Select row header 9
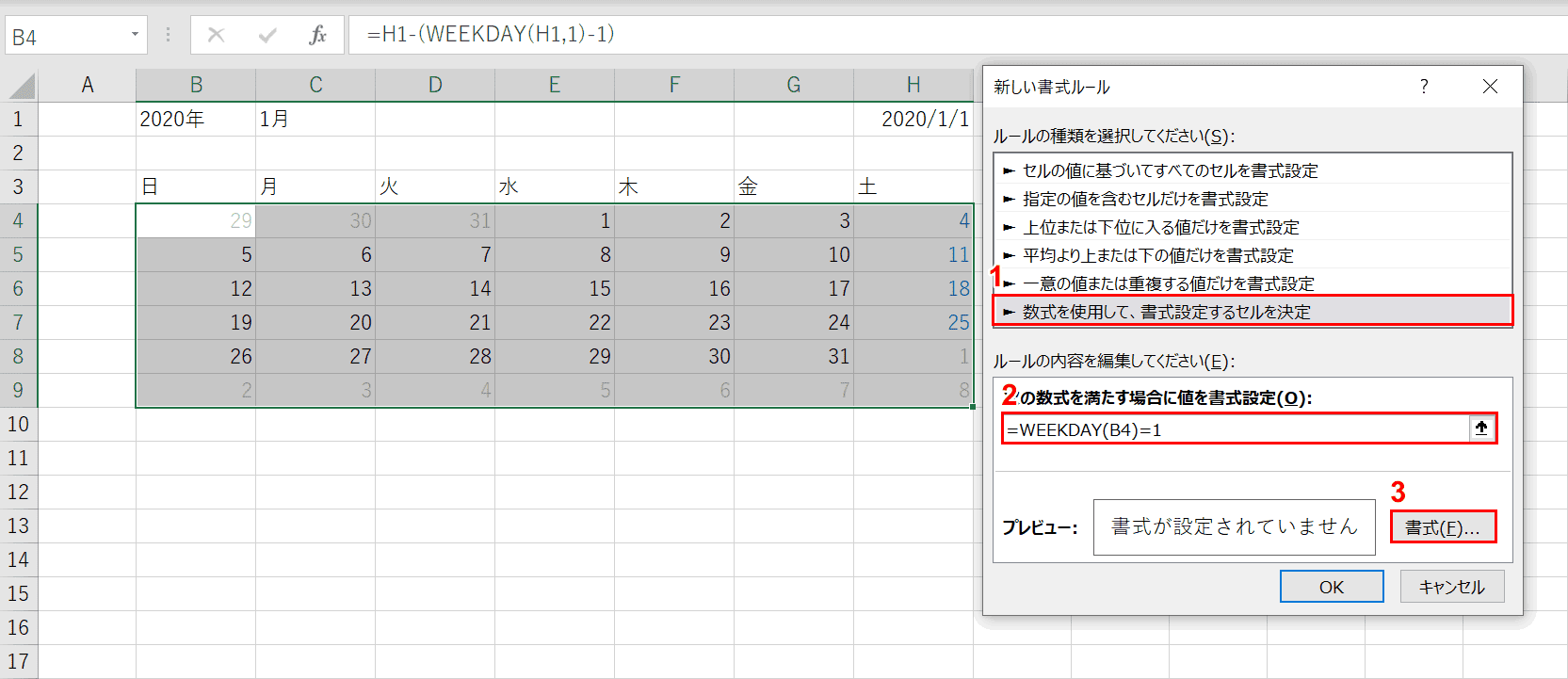The height and width of the screenshot is (679, 1568). [18, 390]
